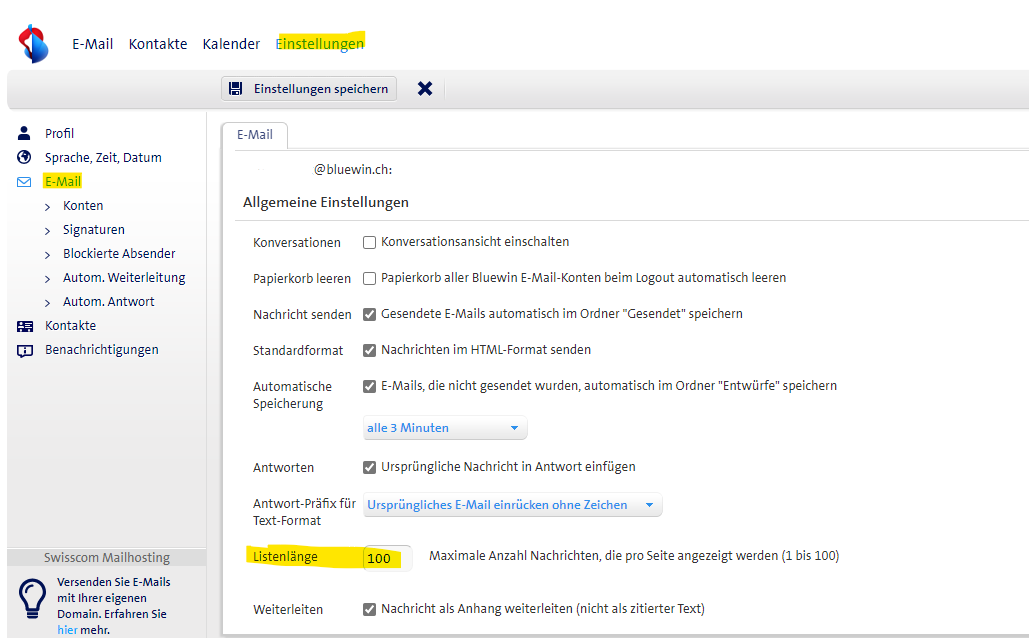This screenshot has width=1029, height=638.
Task: Open the Antwort-Präfix für Text-Format dropdown
Action: 511,505
